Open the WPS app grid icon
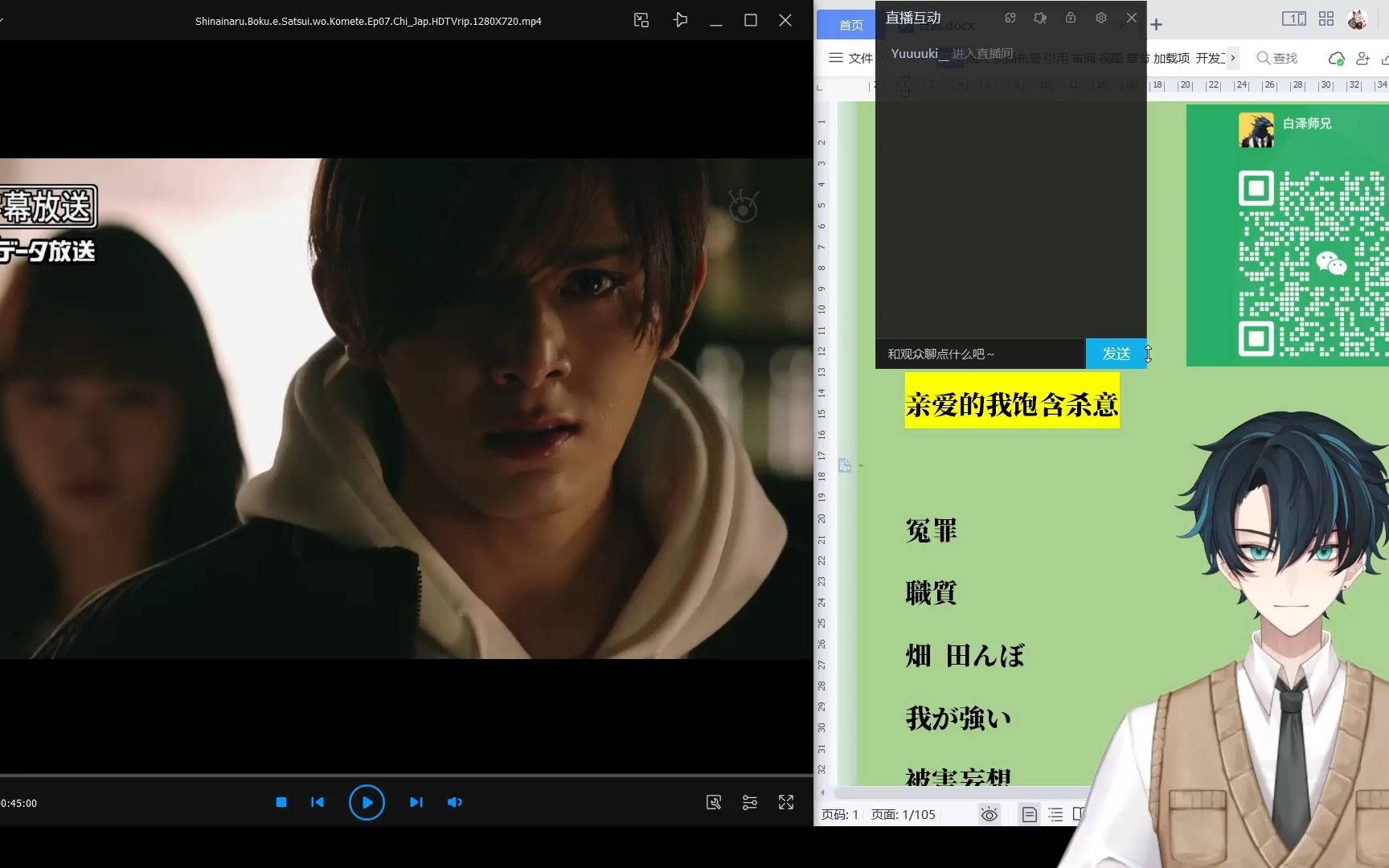This screenshot has width=1389, height=868. [1326, 18]
